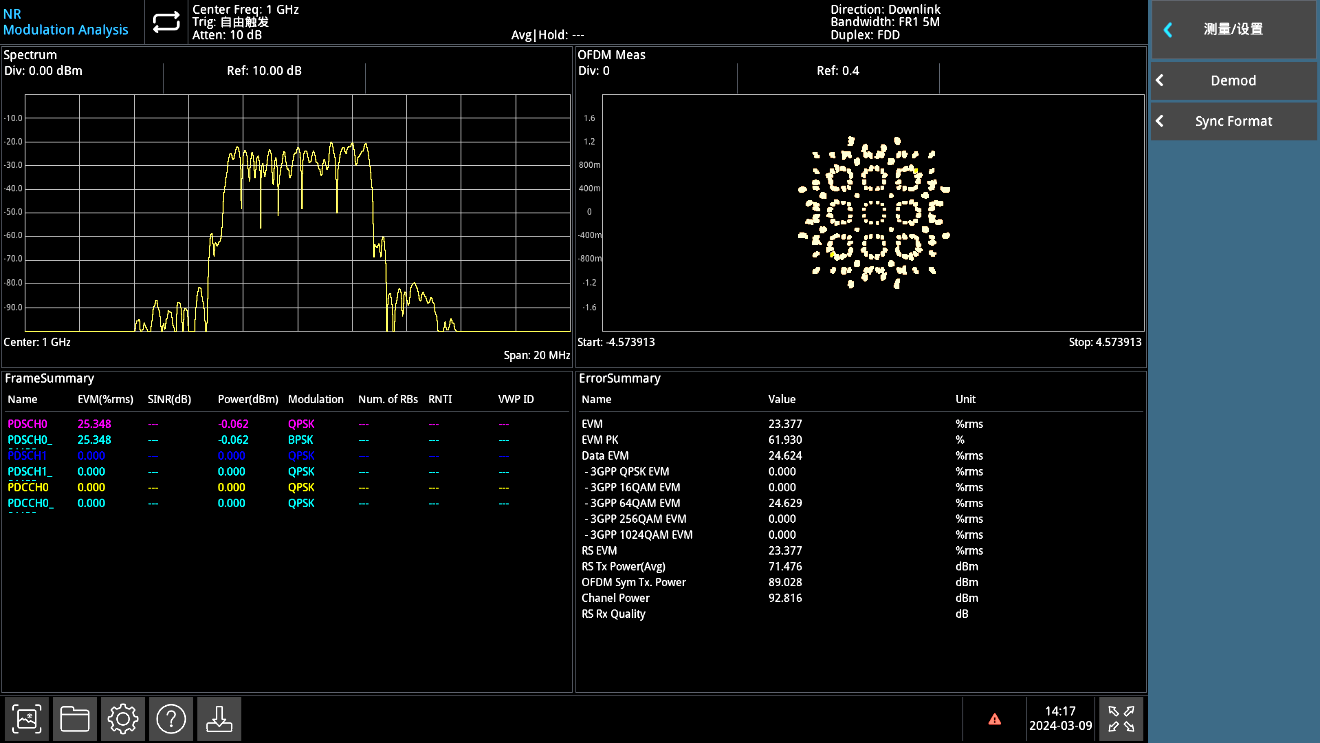Viewport: 1320px width, 743px height.
Task: Click the OFDM Meas Ref: 0.4 field
Action: coord(837,71)
